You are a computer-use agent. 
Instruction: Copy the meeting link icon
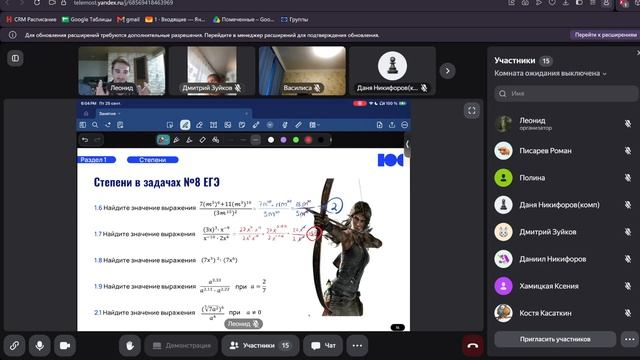14,345
